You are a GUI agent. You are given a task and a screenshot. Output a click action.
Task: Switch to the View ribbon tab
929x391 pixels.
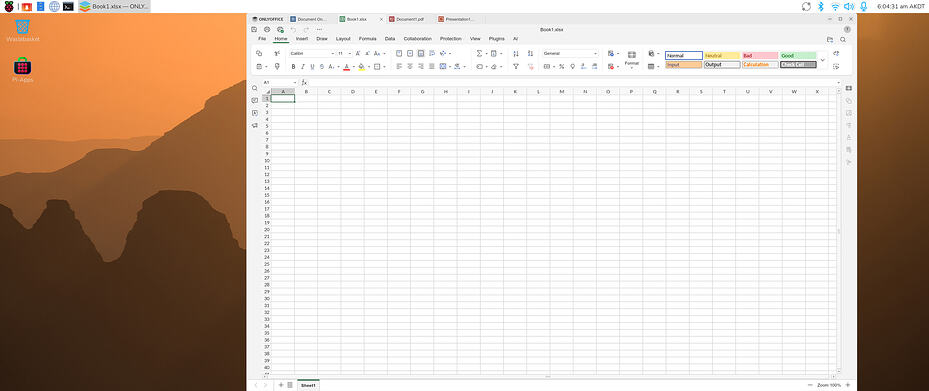475,39
